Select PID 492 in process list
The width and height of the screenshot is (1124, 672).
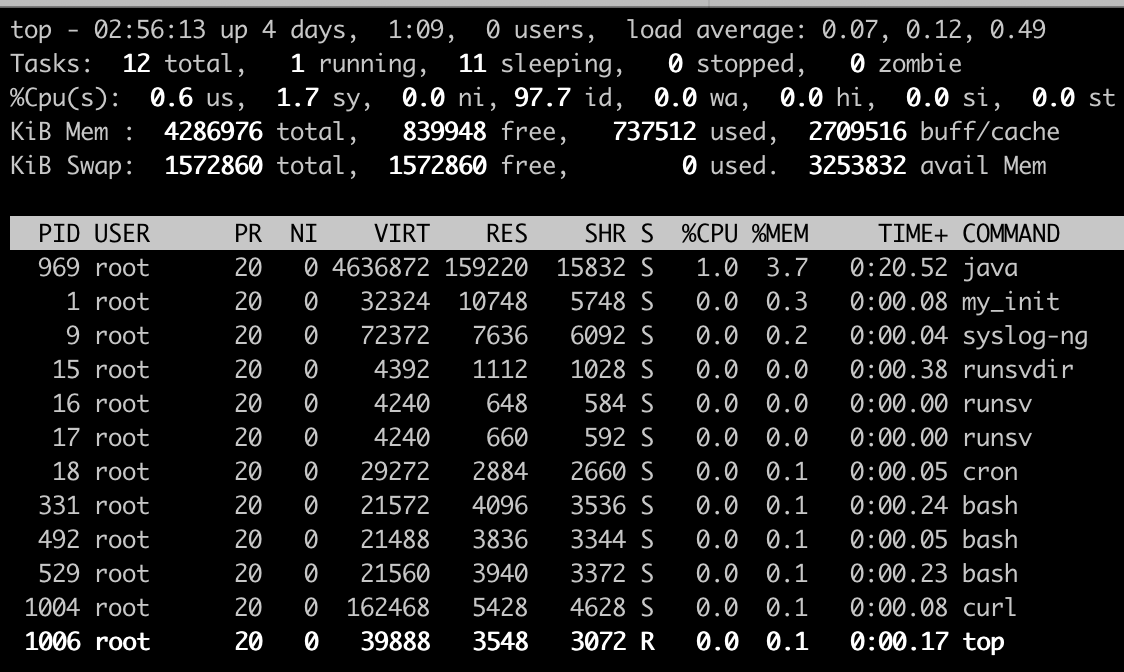(59, 540)
